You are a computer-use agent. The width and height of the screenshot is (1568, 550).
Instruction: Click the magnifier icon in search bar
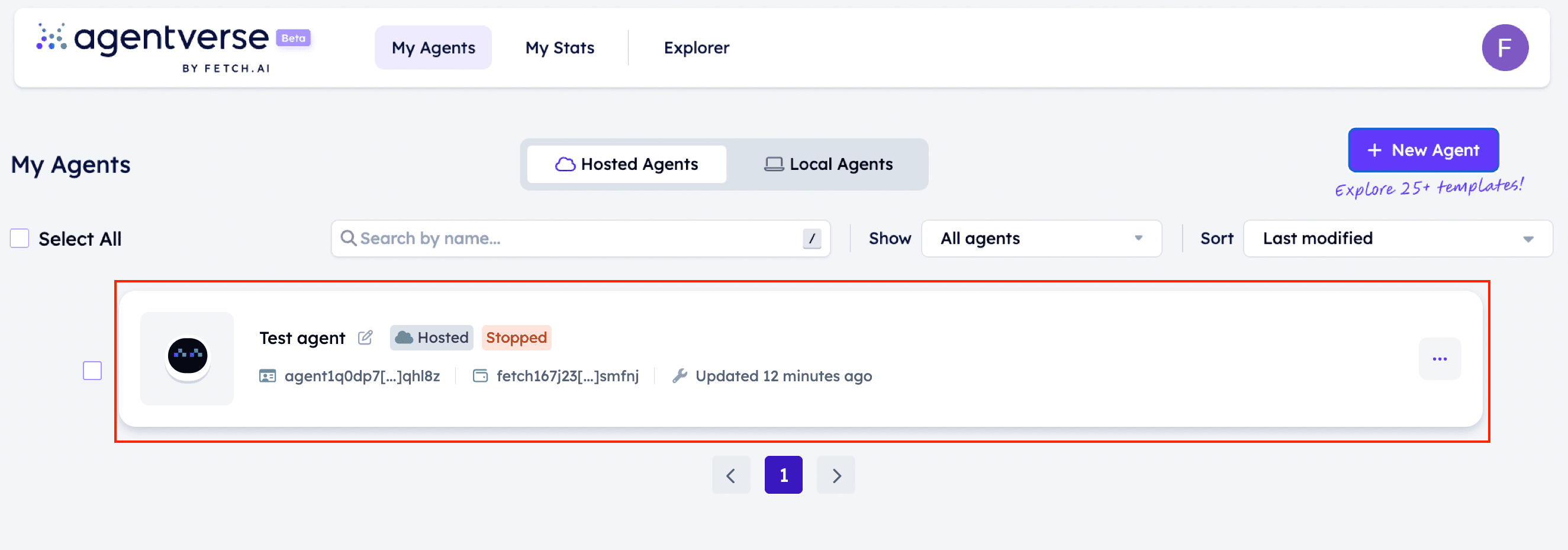(x=348, y=238)
